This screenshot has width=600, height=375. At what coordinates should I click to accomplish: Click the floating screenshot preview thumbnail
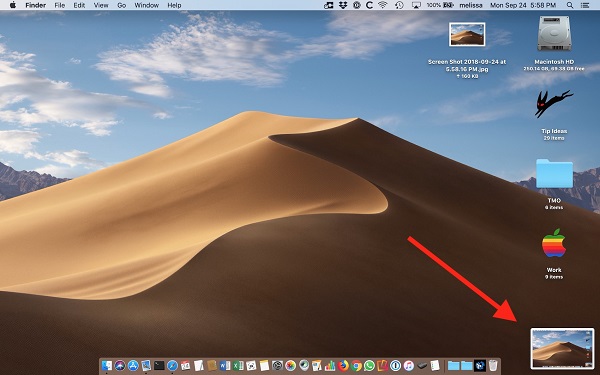562,349
